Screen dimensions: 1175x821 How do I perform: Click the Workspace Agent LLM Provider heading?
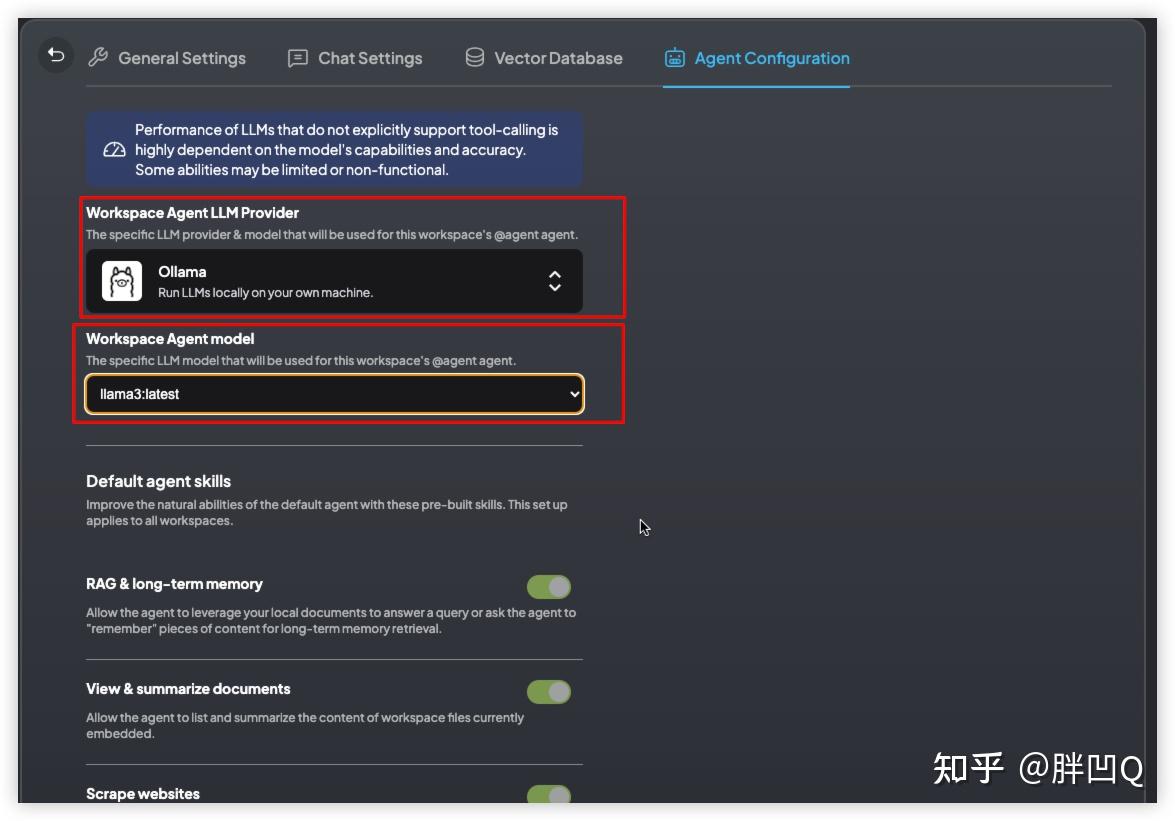coord(193,213)
